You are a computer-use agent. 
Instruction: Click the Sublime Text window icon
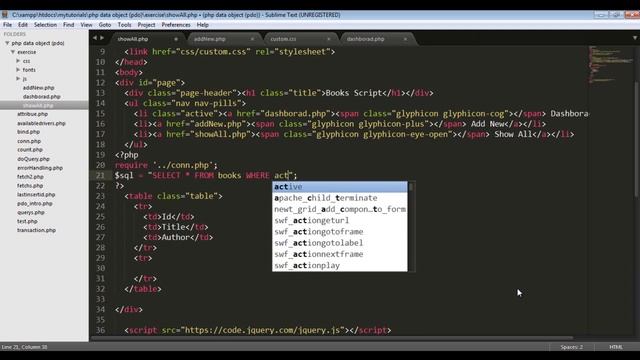coord(4,15)
